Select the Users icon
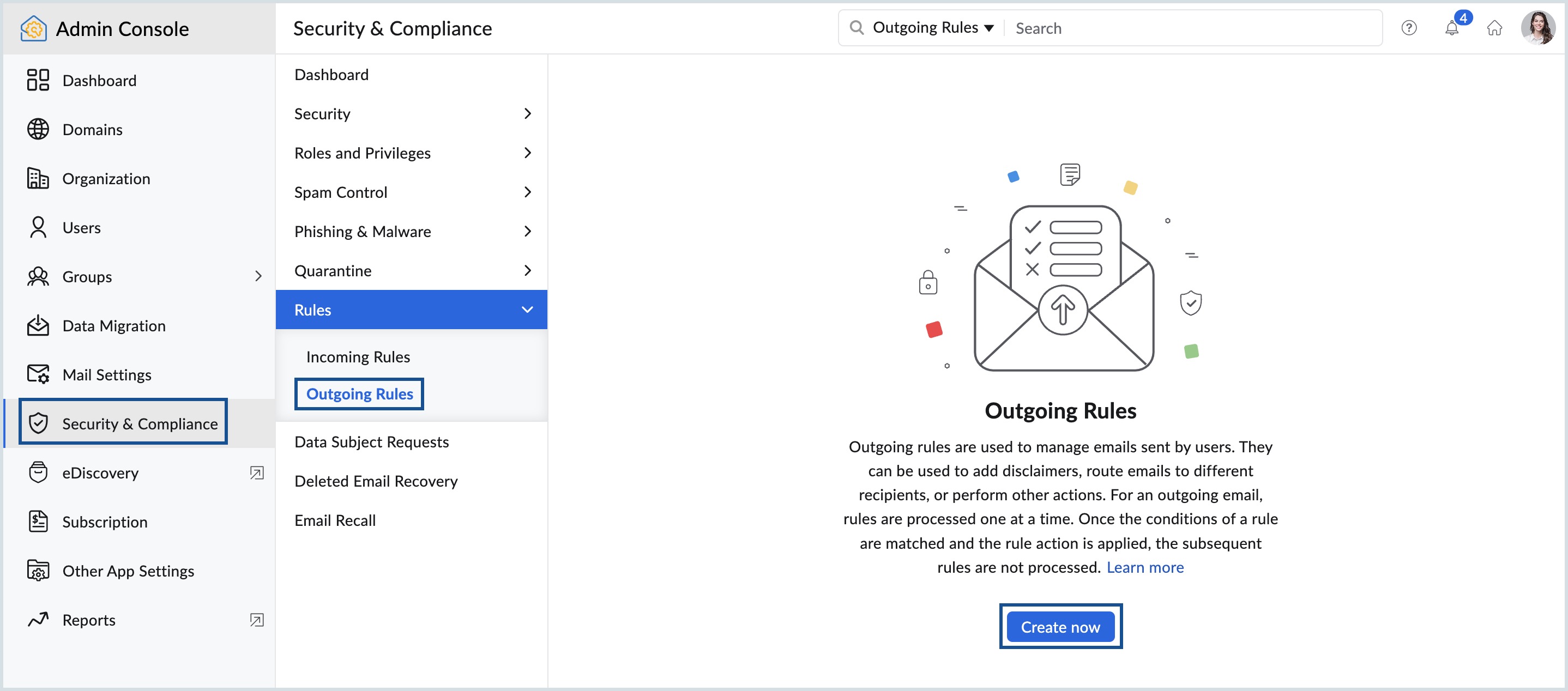1568x691 pixels. point(37,227)
